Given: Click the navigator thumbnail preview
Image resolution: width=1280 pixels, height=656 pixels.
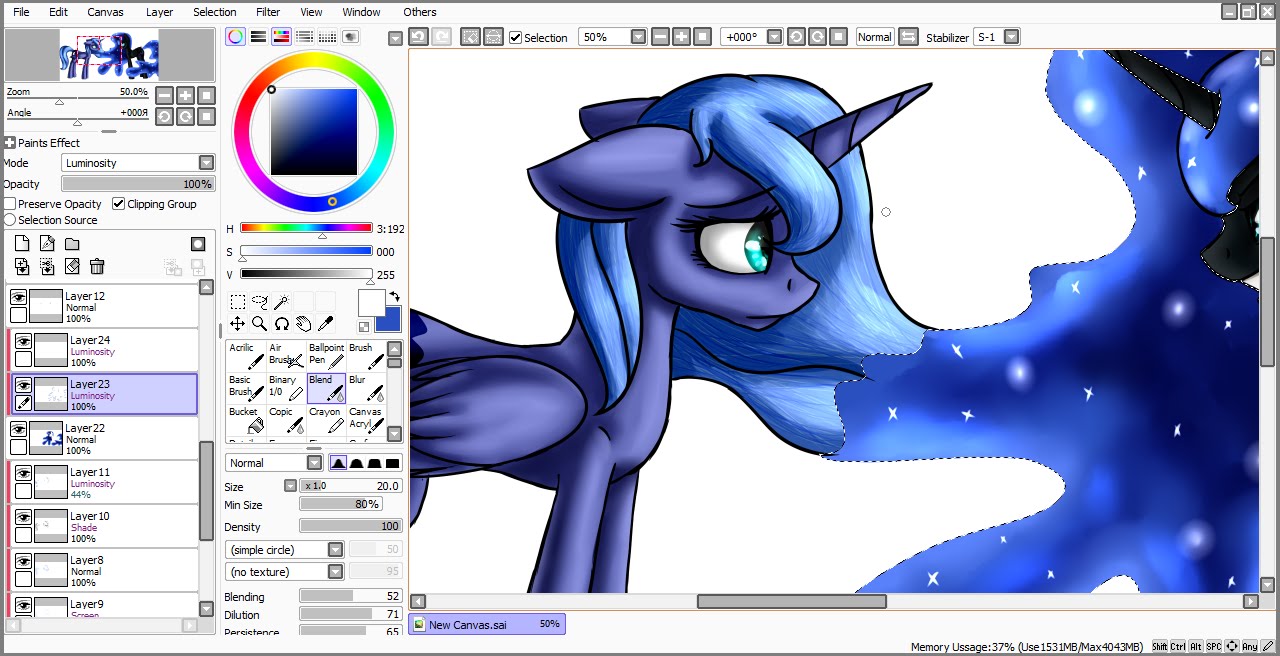Looking at the screenshot, I should 110,55.
